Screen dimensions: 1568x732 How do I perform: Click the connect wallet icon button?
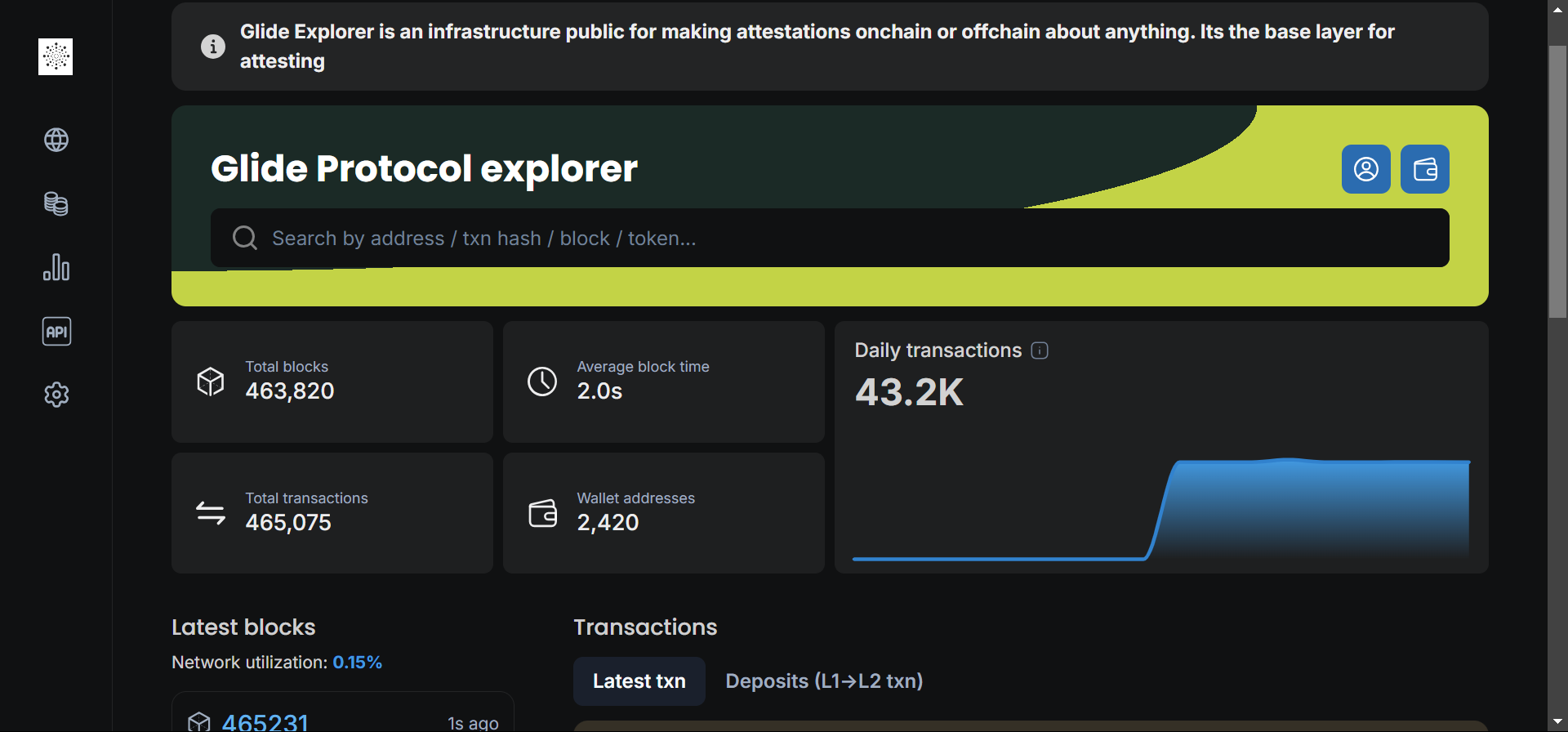(x=1424, y=169)
